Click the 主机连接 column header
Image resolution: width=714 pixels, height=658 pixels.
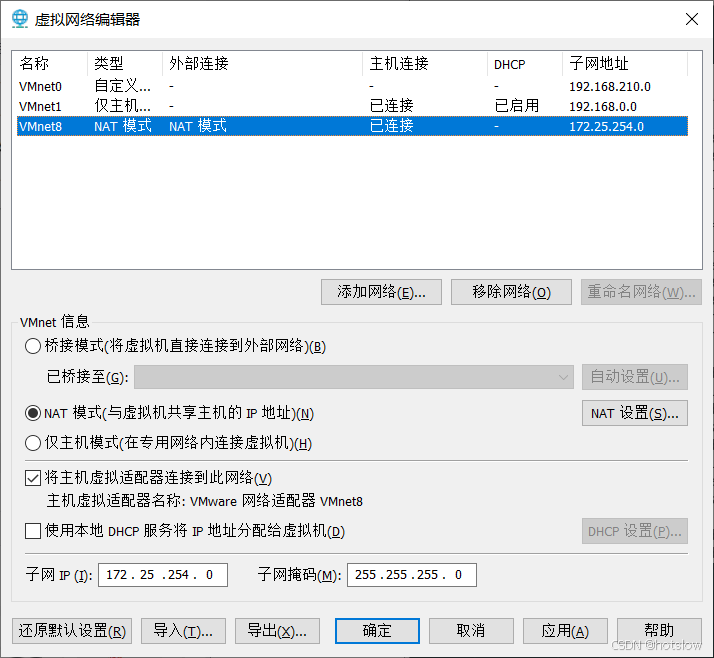coord(425,64)
